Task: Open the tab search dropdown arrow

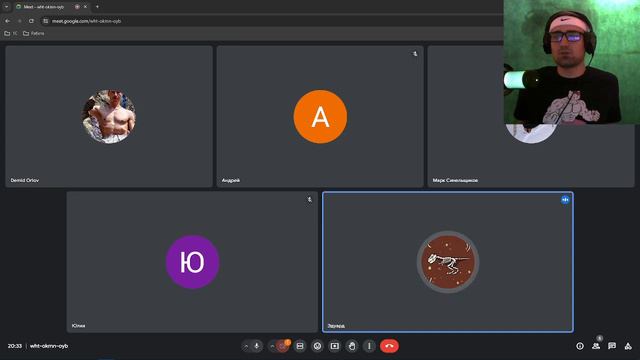Action: (x=6, y=7)
